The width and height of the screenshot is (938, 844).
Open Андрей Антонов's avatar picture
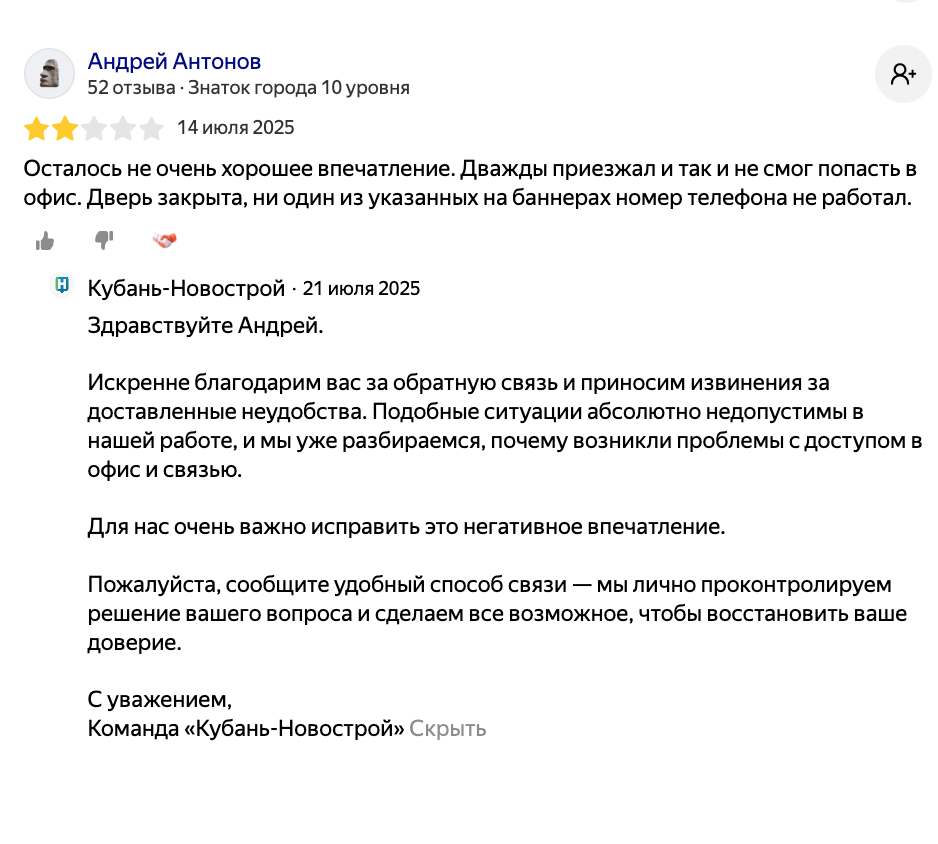49,74
